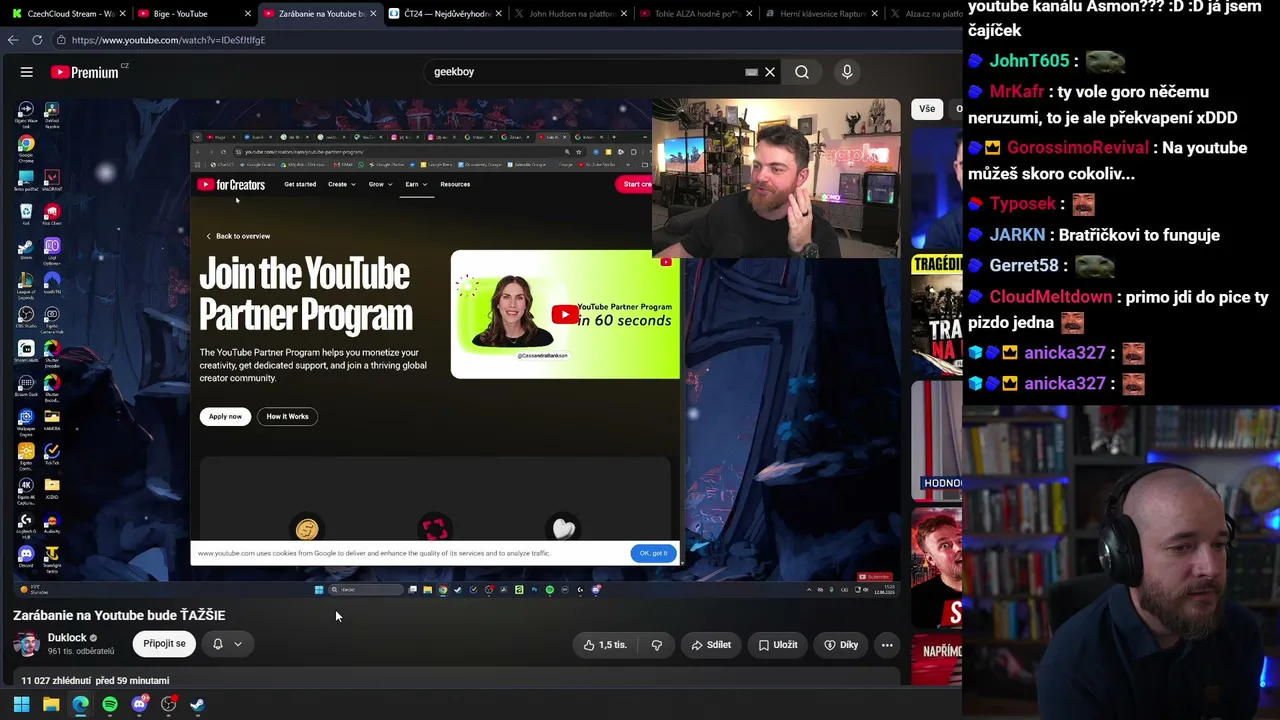
Task: Open Spotify from the taskbar
Action: [110, 704]
